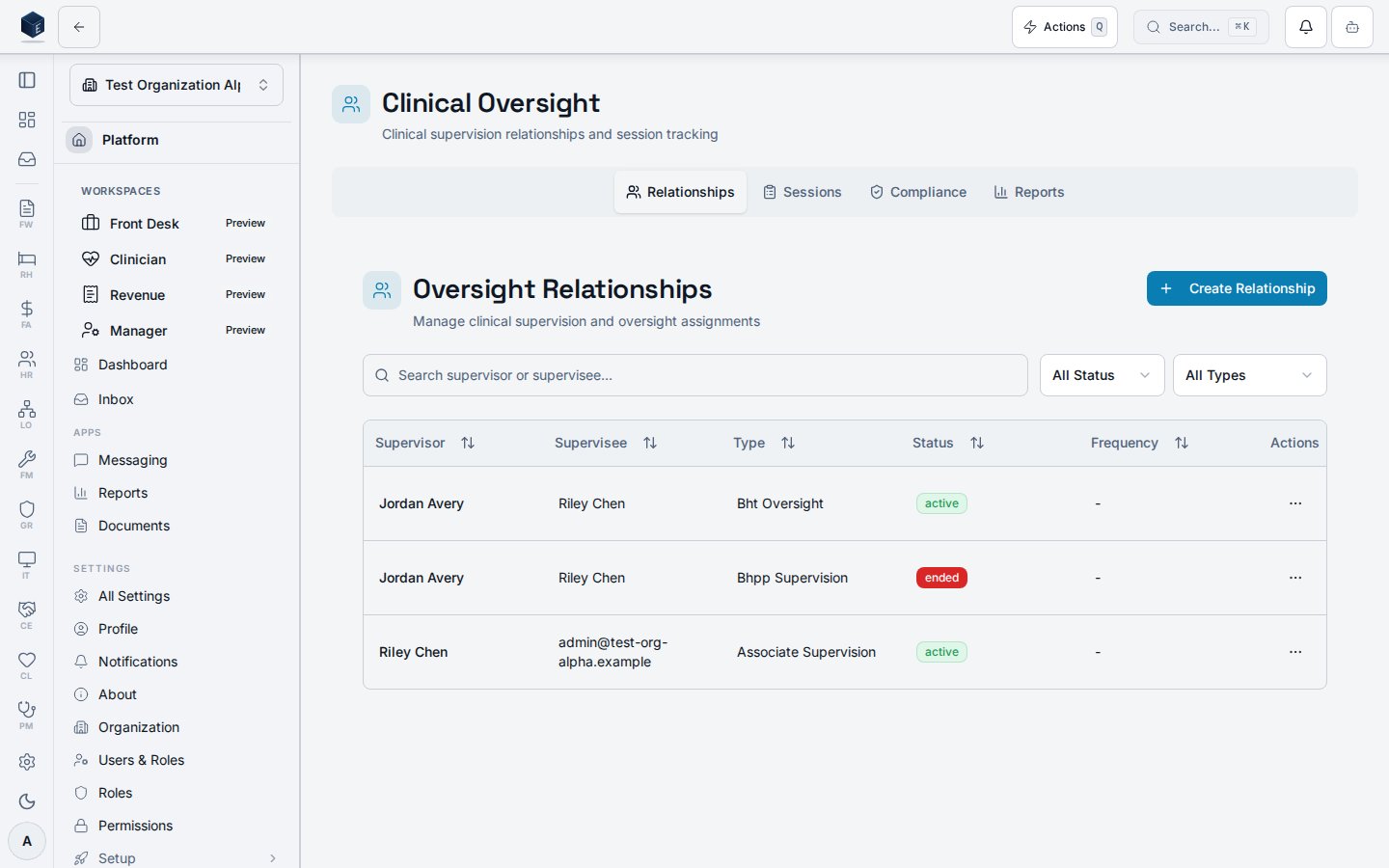Open Clinician workspace
Image resolution: width=1389 pixels, height=868 pixels.
tap(177, 259)
